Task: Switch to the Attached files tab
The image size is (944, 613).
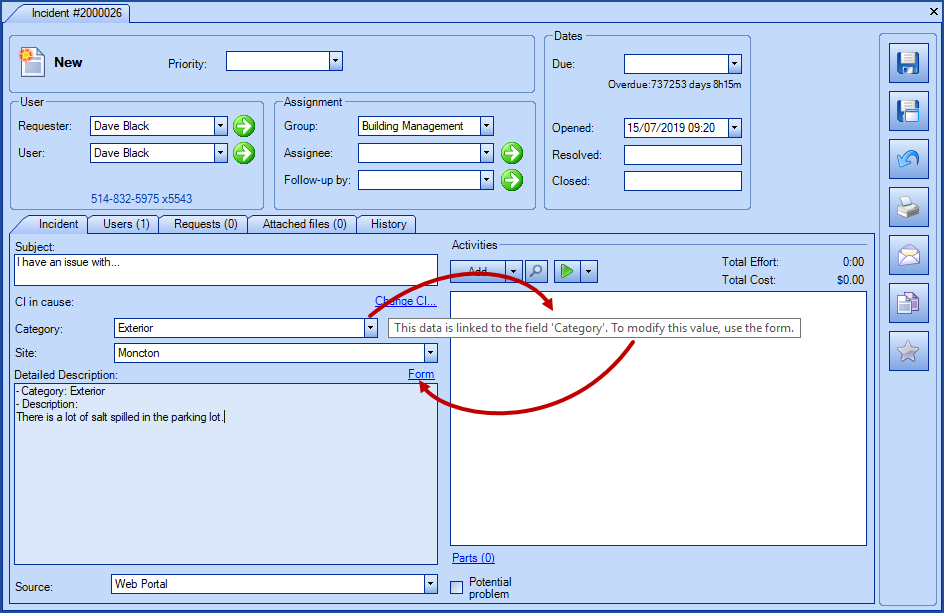Action: point(302,224)
